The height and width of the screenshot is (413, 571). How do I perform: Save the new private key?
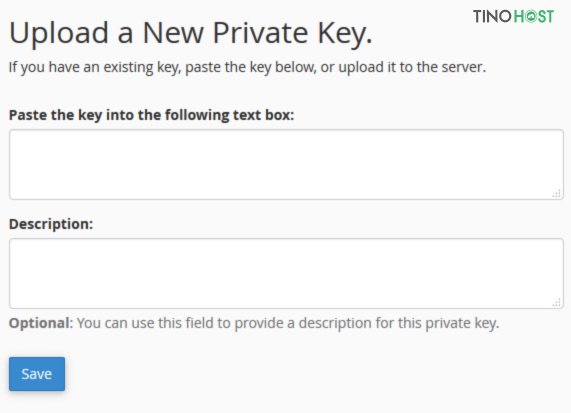coord(37,374)
